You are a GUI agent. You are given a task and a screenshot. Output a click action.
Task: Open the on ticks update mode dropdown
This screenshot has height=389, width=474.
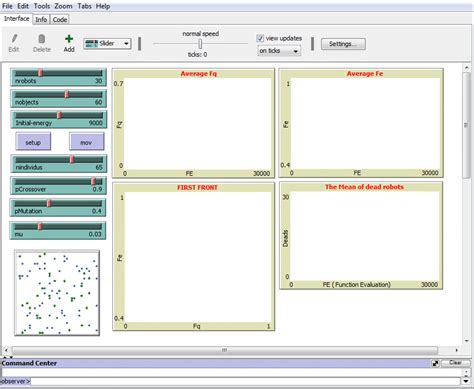coord(279,51)
